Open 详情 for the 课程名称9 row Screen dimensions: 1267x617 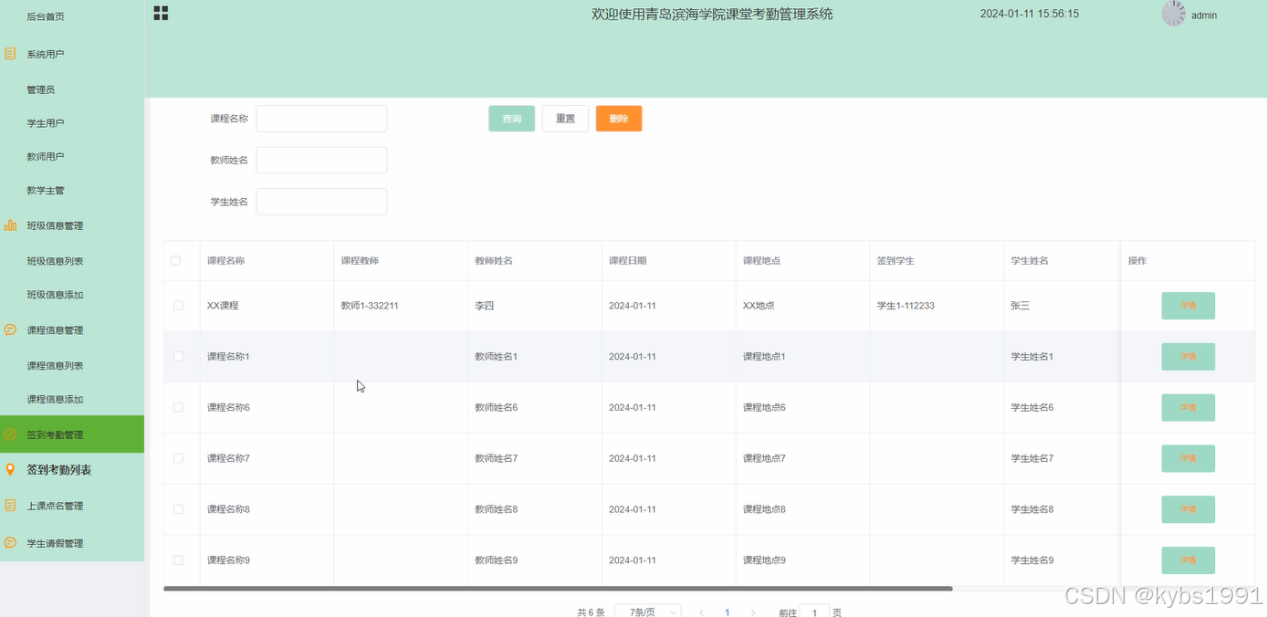1188,560
